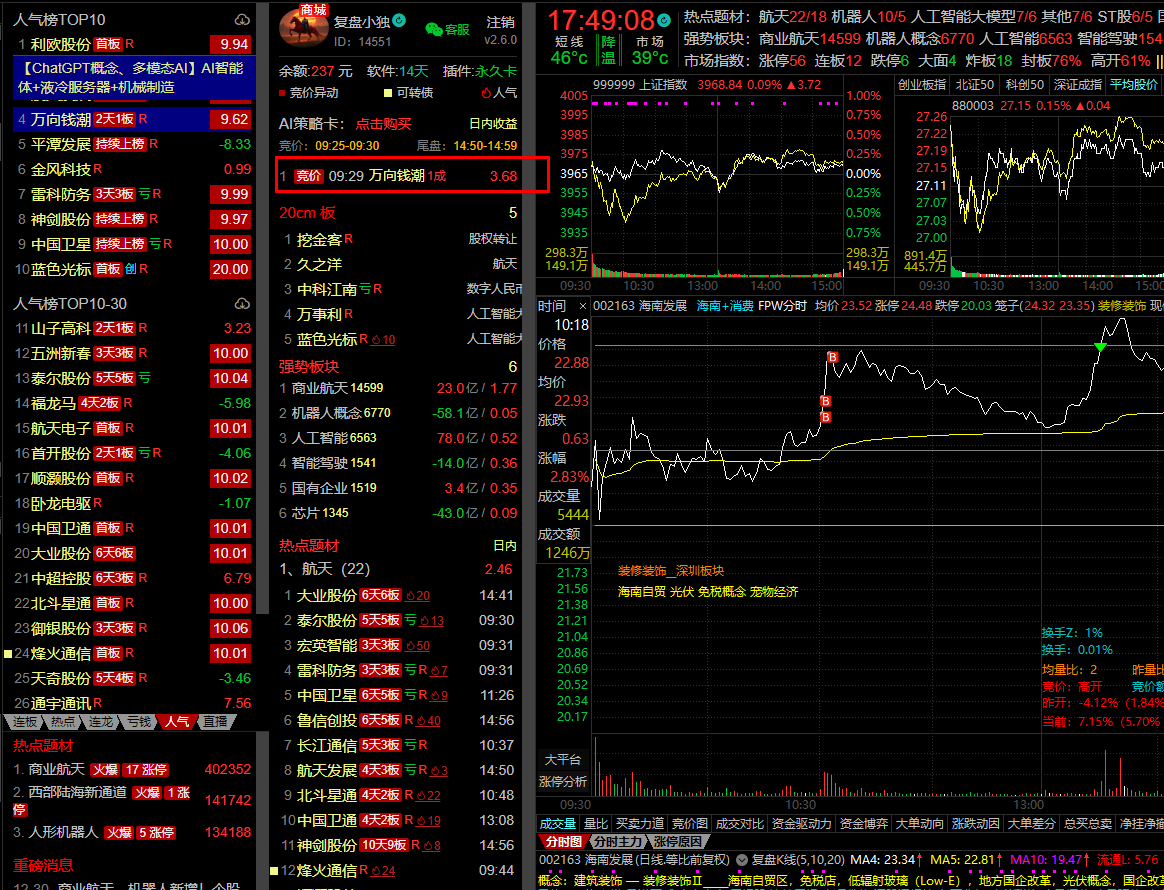Click the 点击购买 link
This screenshot has width=1164, height=890.
tap(383, 124)
